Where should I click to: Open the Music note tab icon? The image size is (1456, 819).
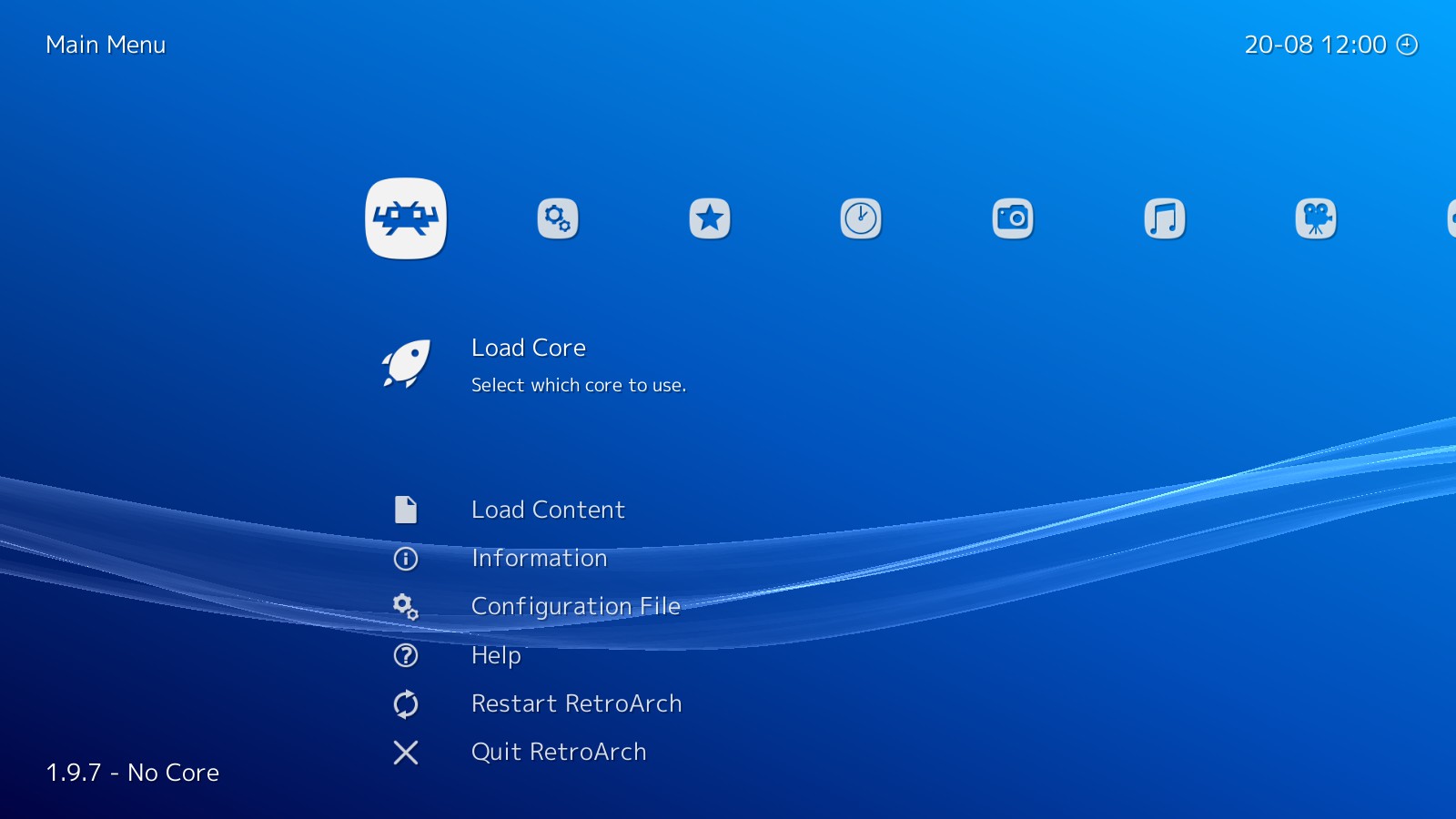pos(1165,218)
